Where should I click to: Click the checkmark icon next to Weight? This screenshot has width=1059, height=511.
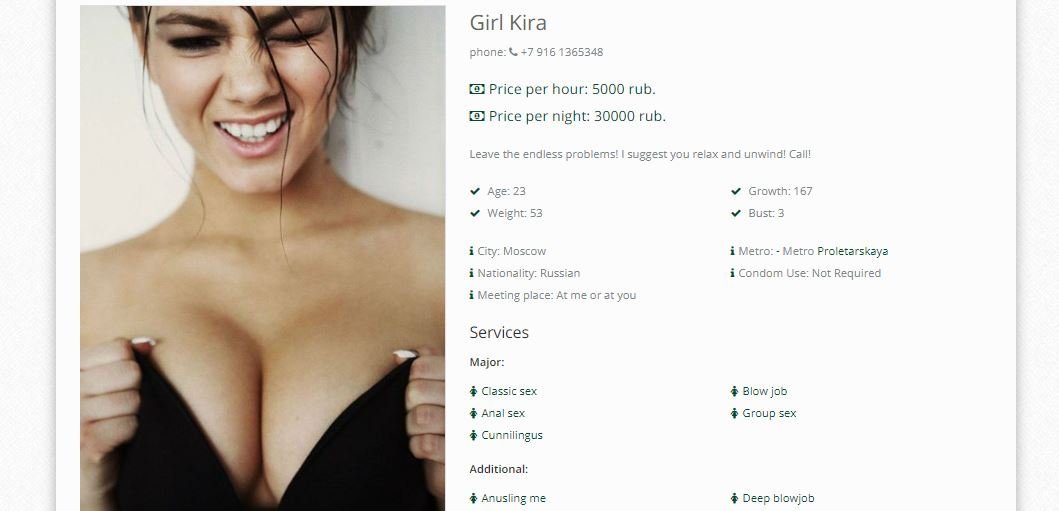pyautogui.click(x=475, y=213)
